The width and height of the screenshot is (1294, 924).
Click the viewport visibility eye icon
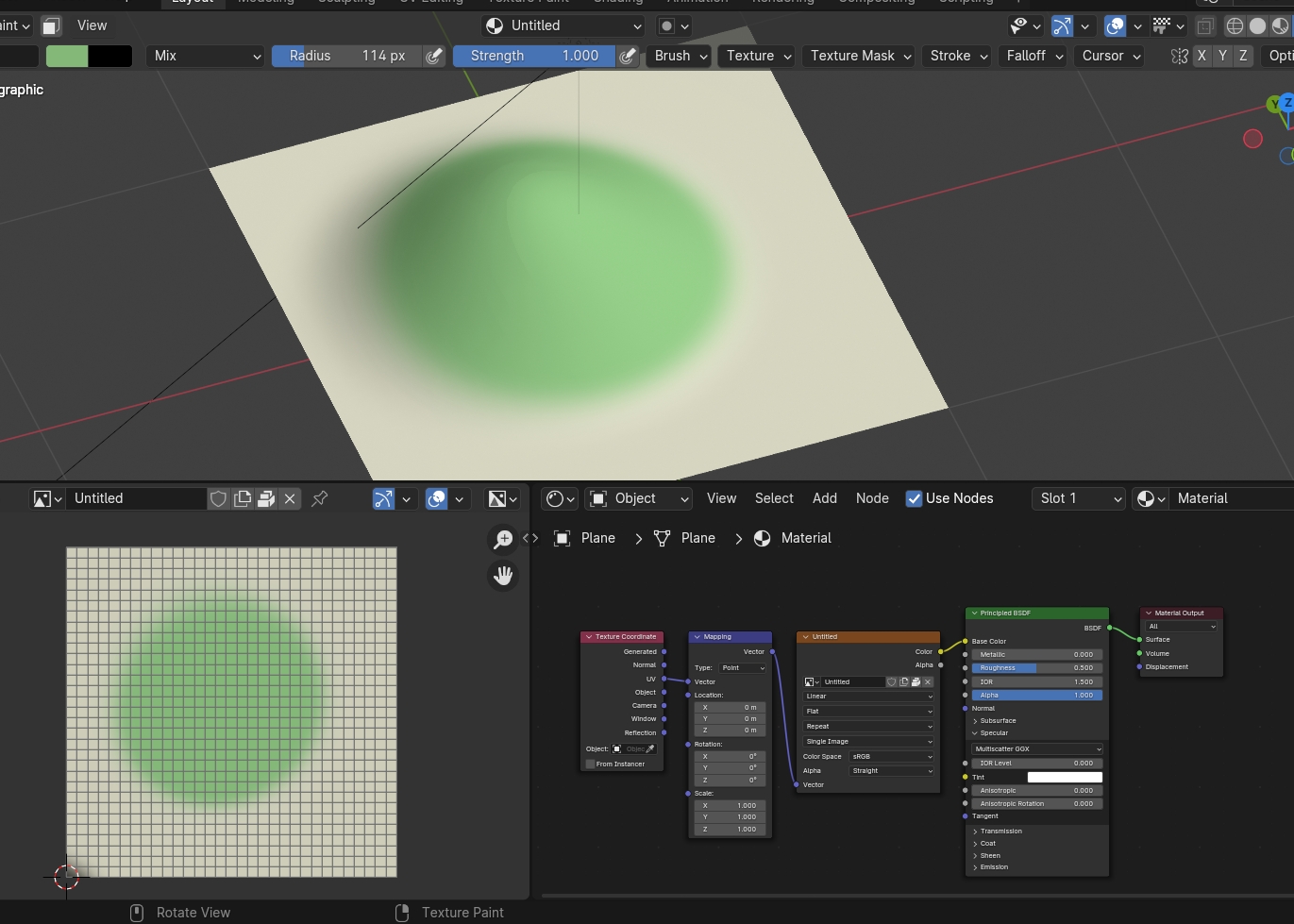[1025, 25]
